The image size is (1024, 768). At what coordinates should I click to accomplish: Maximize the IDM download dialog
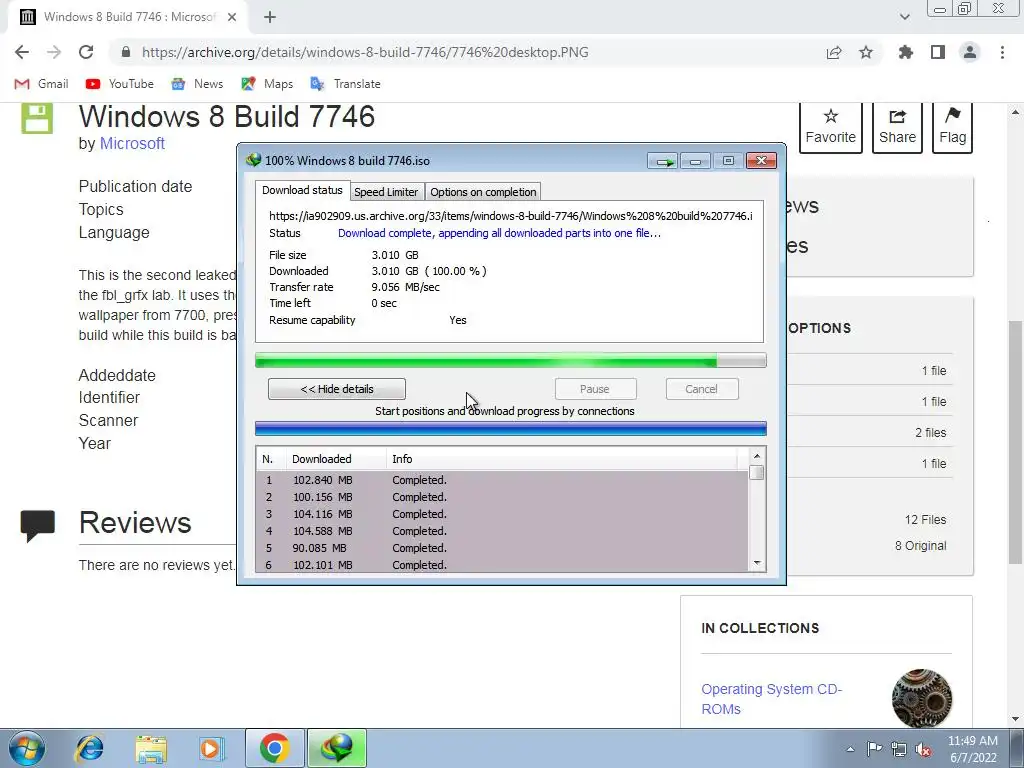pos(728,161)
